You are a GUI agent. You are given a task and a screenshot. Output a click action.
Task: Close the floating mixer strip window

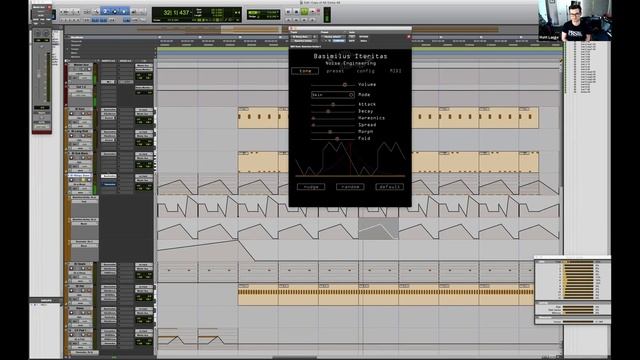(x=49, y=7)
